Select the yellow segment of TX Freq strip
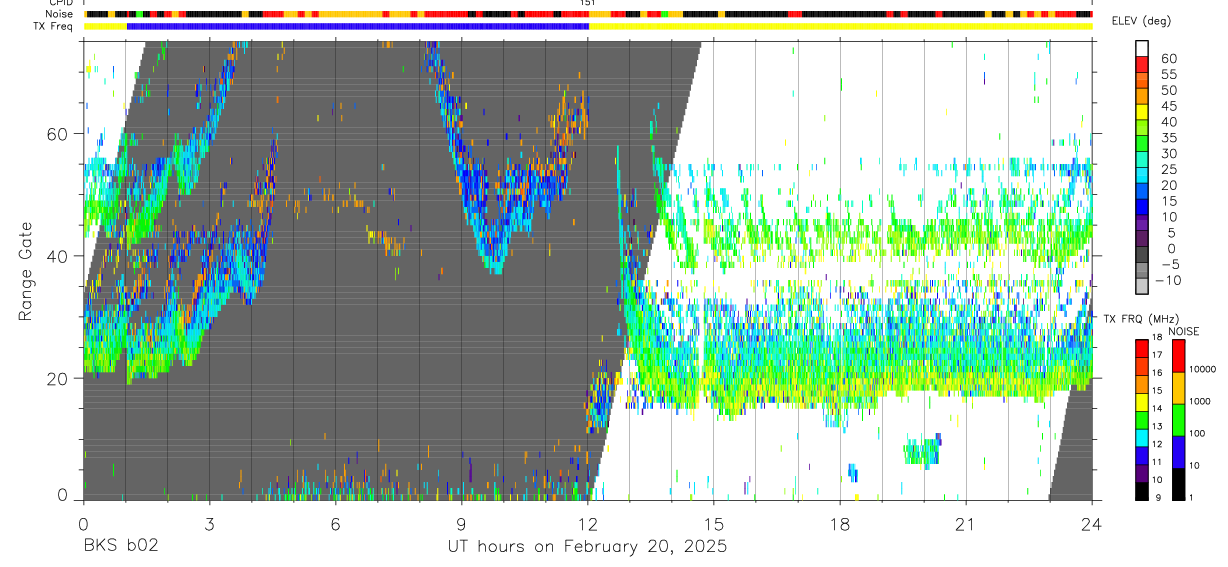This screenshot has height=567, width=1228. 840,26
